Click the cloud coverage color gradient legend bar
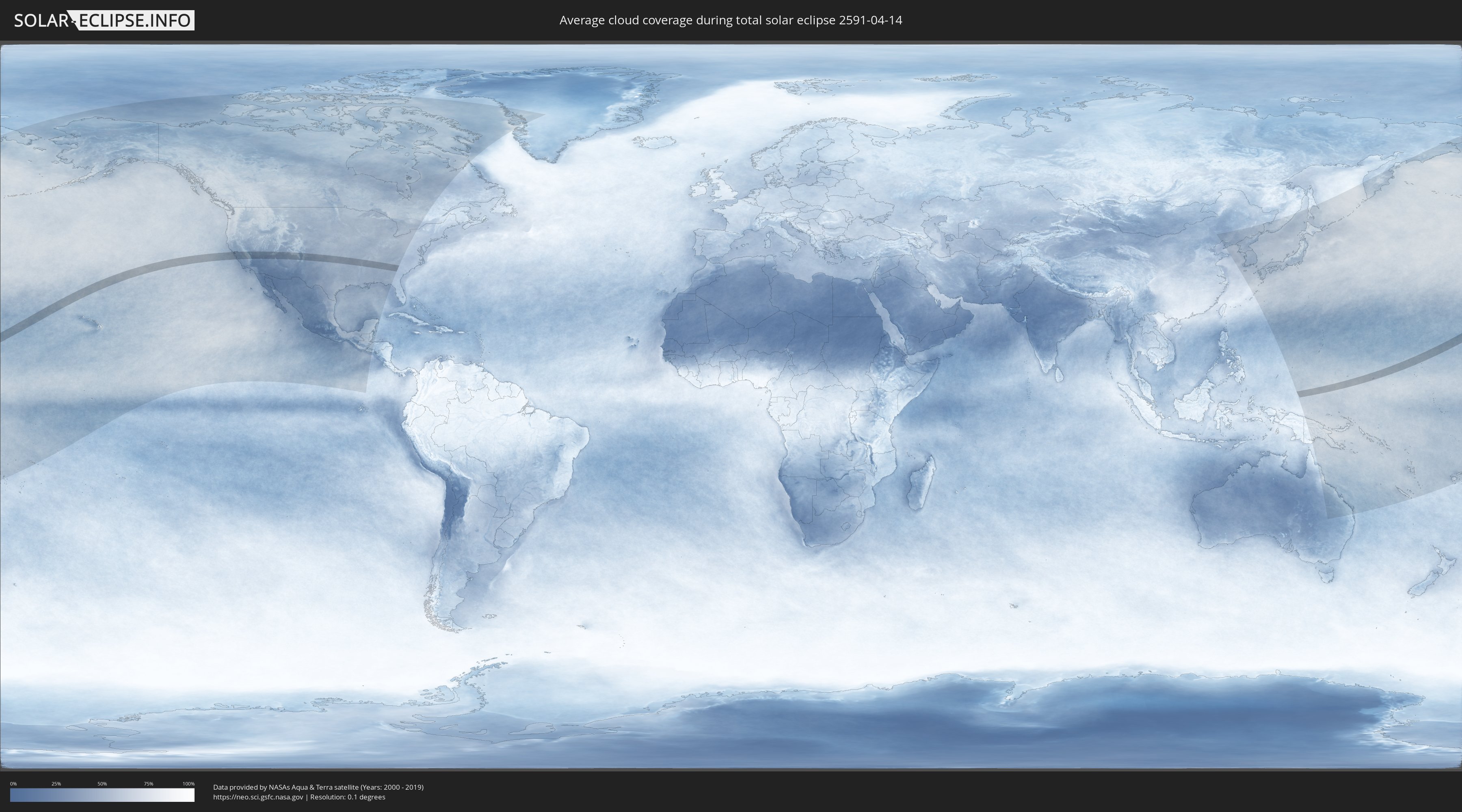Viewport: 1462px width, 812px height. [102, 795]
